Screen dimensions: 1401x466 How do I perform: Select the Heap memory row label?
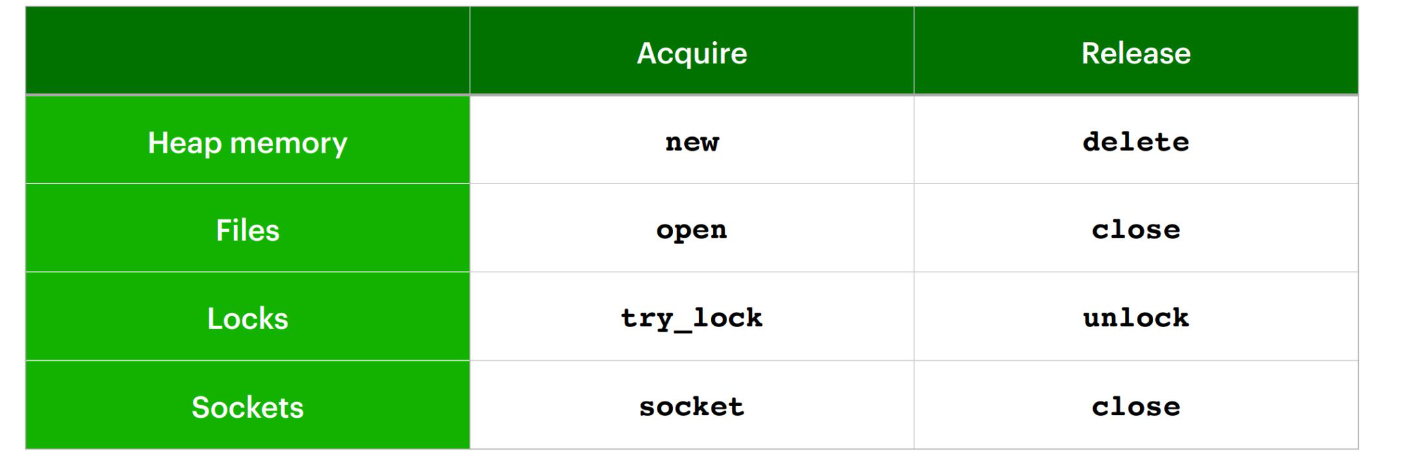coord(247,142)
